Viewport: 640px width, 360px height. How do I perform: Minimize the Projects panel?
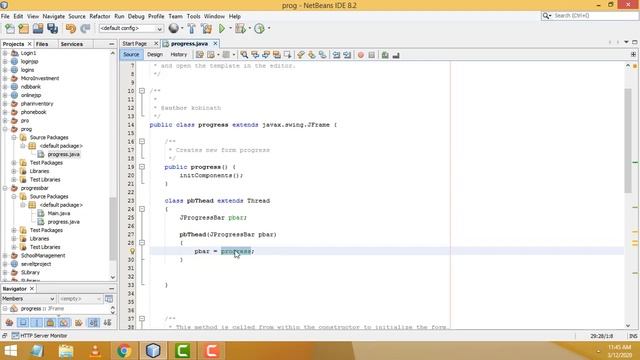click(x=111, y=44)
